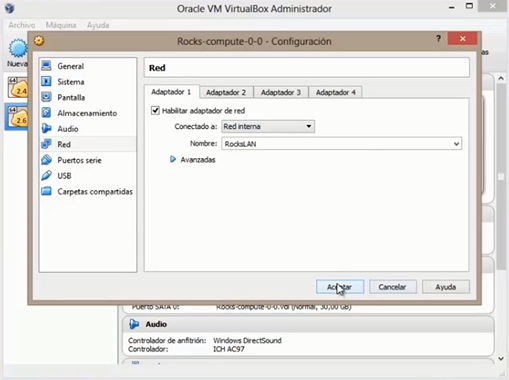509x380 pixels.
Task: Select the Red settings category
Action: [x=87, y=144]
